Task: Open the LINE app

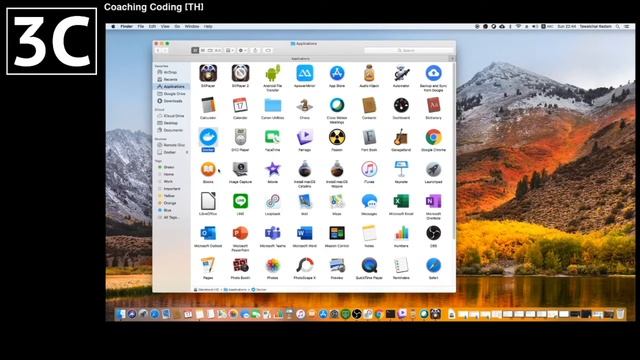Action: tap(240, 201)
